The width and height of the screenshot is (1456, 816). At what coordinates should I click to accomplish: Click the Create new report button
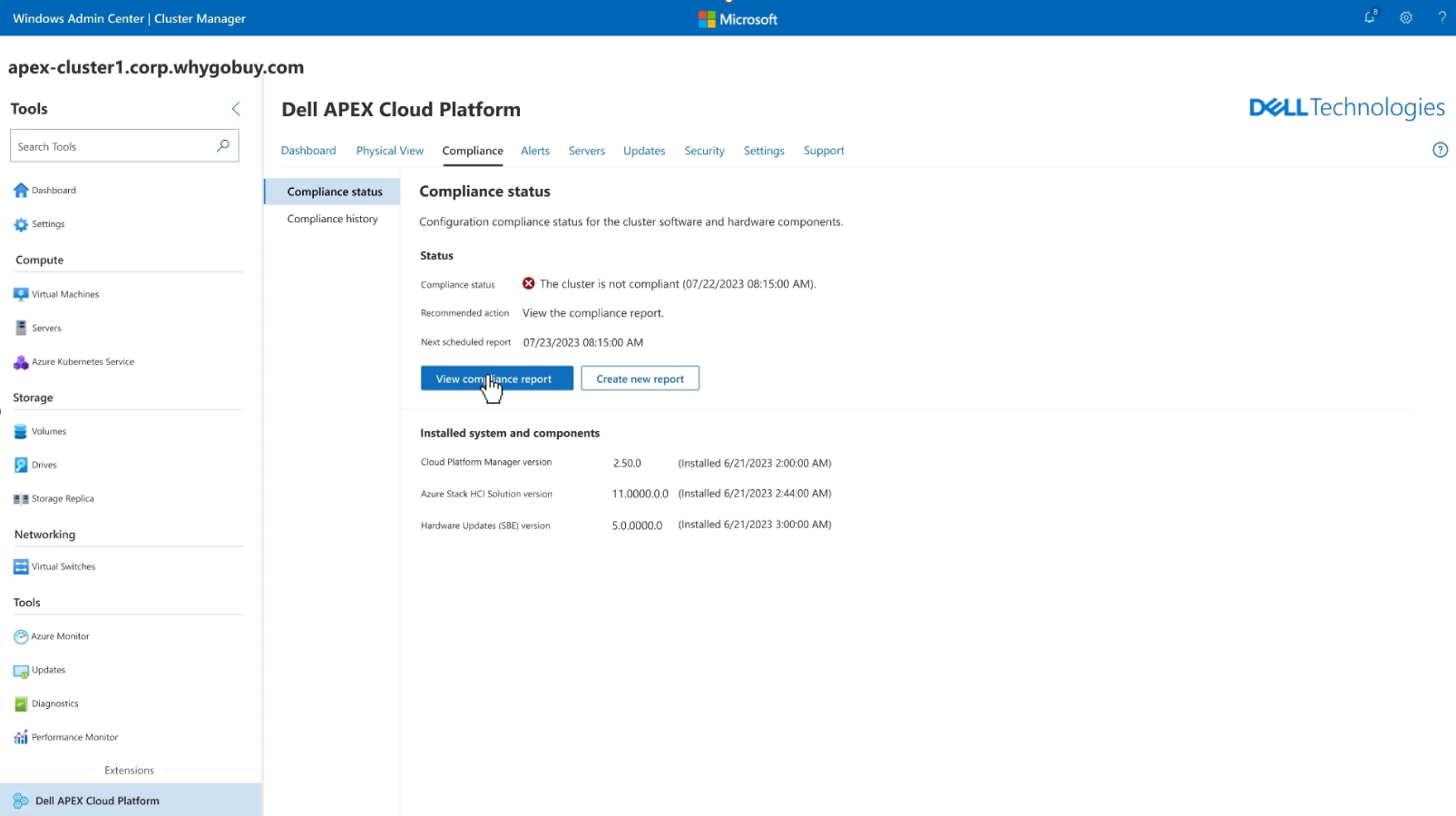(x=640, y=379)
